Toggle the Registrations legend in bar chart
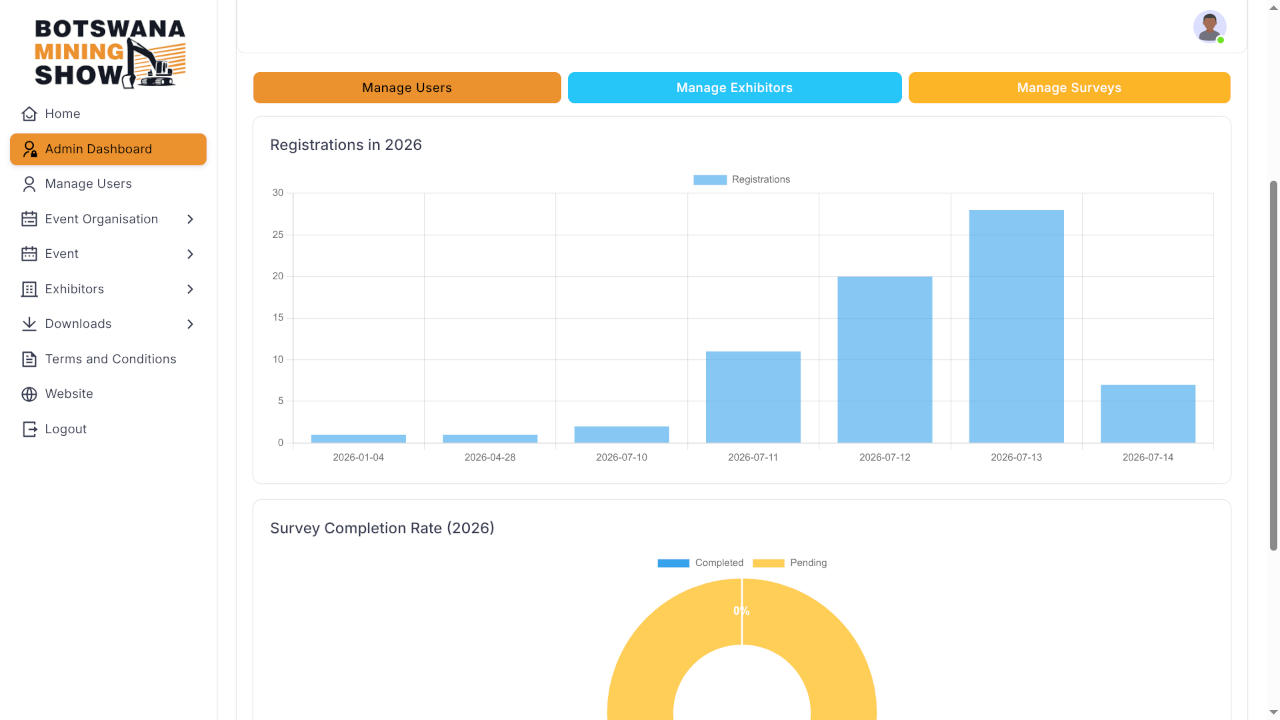The width and height of the screenshot is (1280, 720). pyautogui.click(x=742, y=180)
